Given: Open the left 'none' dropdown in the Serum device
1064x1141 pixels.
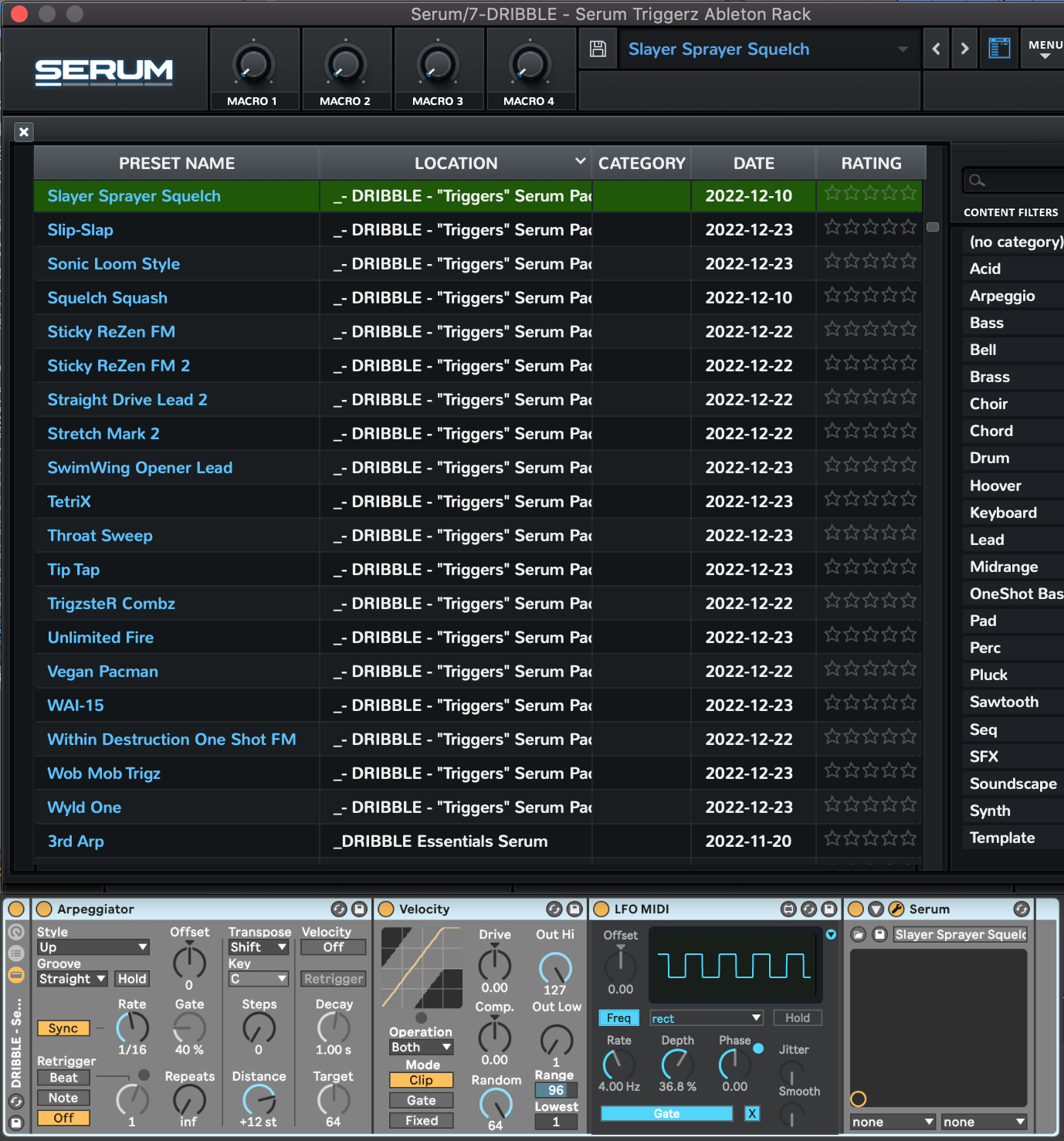Looking at the screenshot, I should coord(893,1122).
